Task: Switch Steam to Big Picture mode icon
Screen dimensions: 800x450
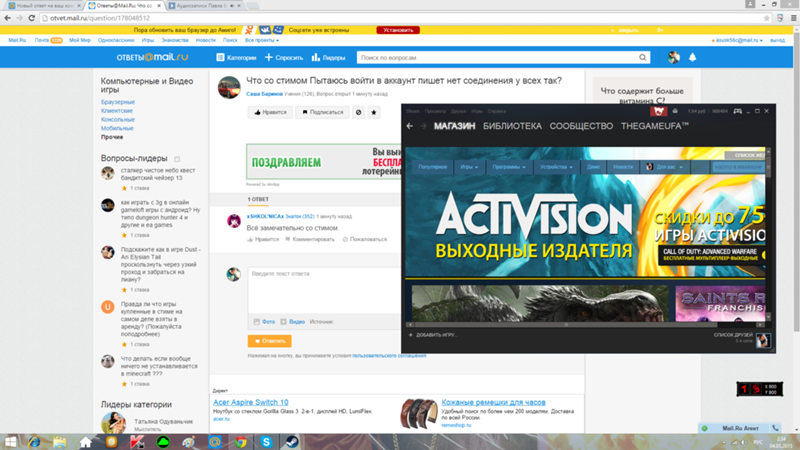Action: (738, 111)
